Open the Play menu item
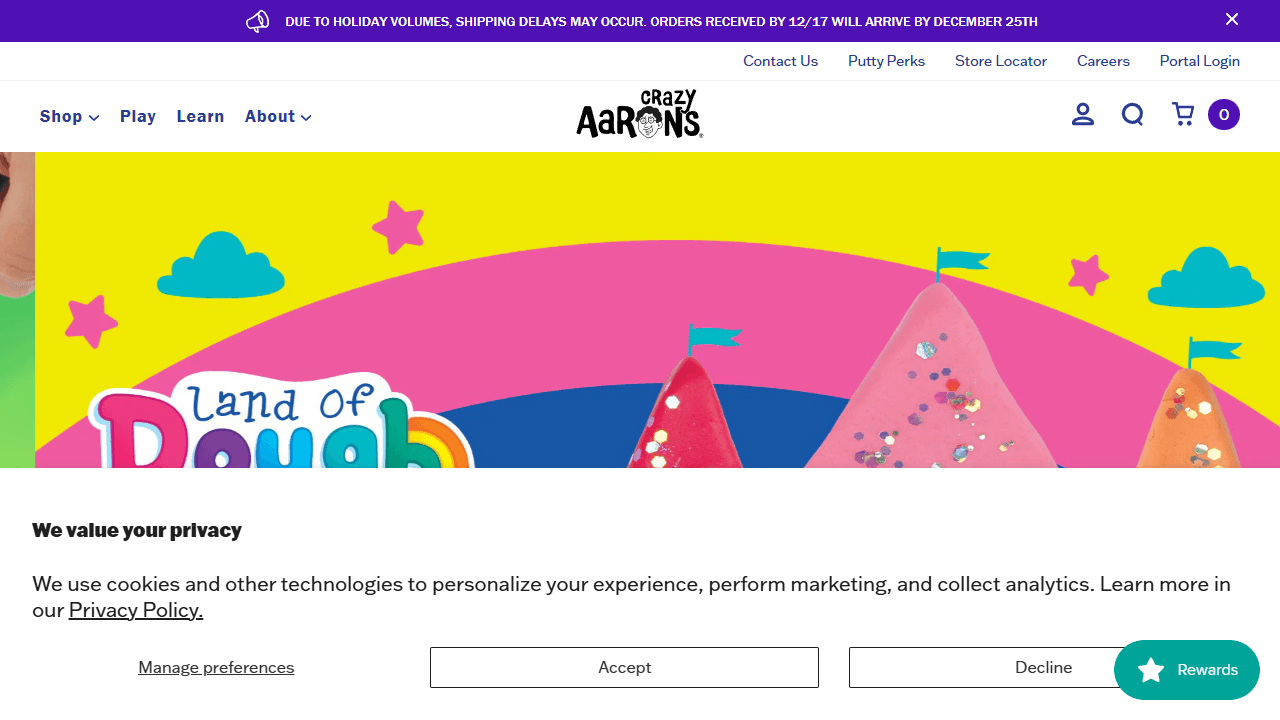Screen dimensions: 1280x720 [x=138, y=116]
